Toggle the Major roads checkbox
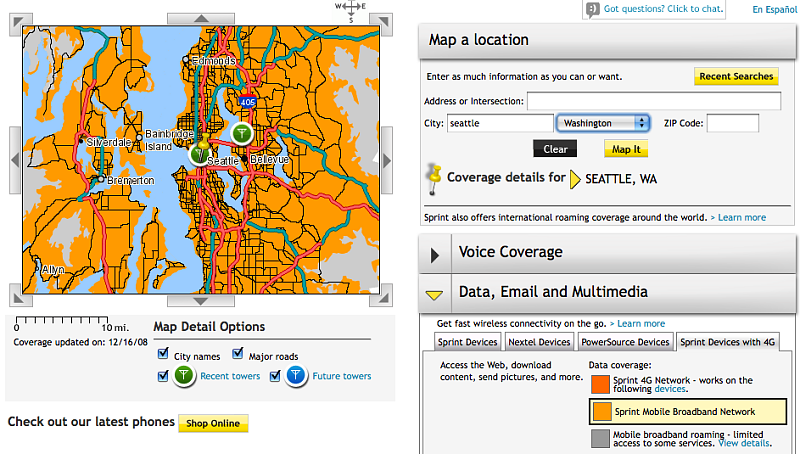 [x=237, y=354]
